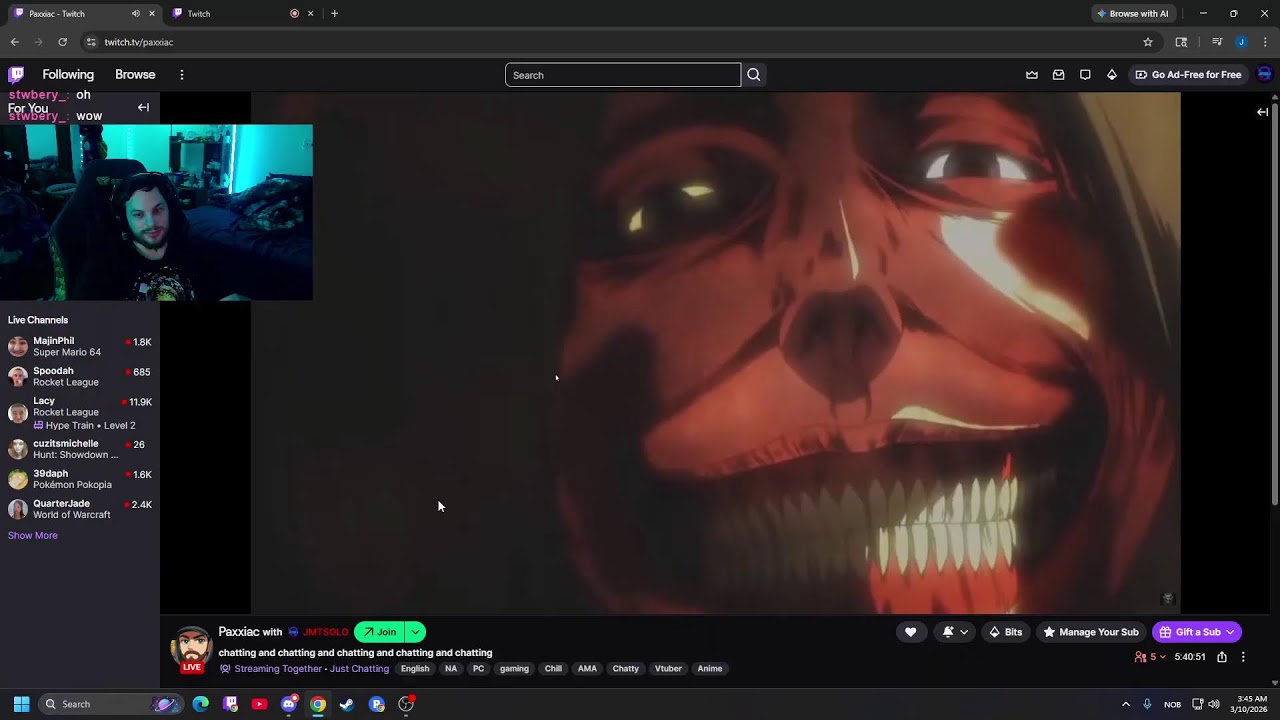Click the Join button
The width and height of the screenshot is (1280, 720).
coord(379,632)
